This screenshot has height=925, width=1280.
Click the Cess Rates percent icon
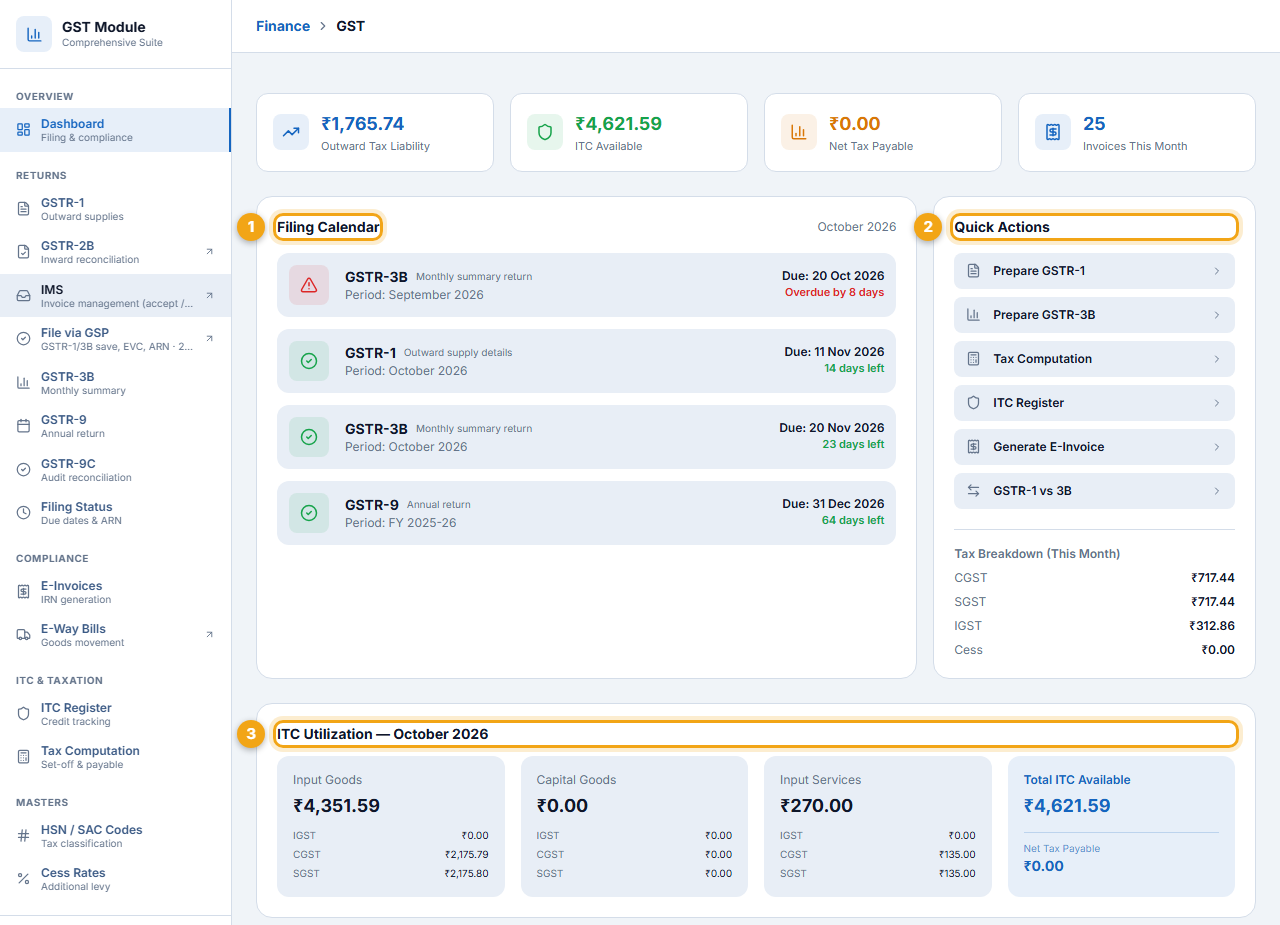[23, 879]
